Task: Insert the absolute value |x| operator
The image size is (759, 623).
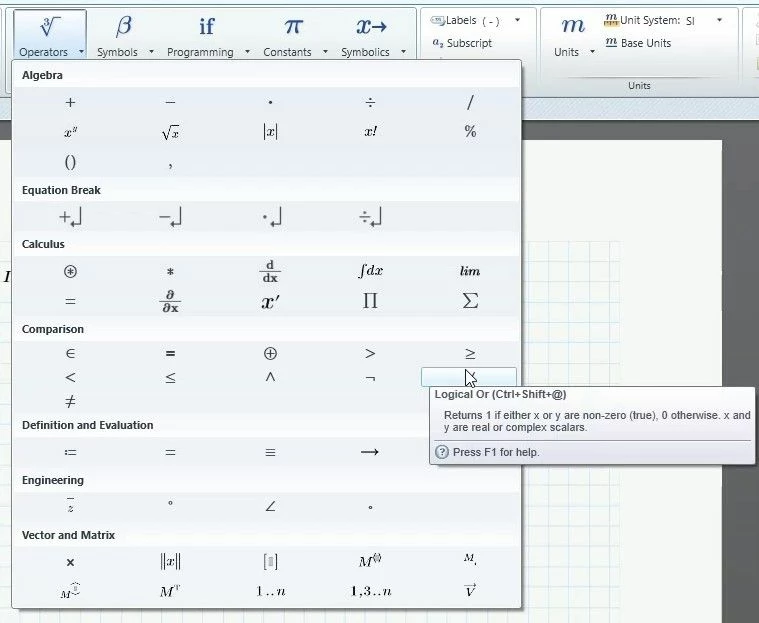Action: tap(270, 132)
